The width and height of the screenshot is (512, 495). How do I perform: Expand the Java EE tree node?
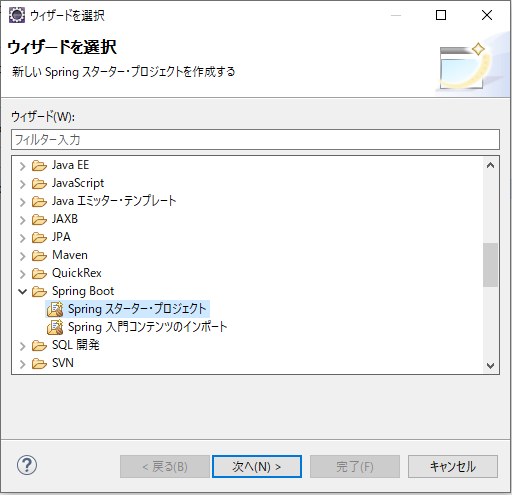(x=22, y=166)
